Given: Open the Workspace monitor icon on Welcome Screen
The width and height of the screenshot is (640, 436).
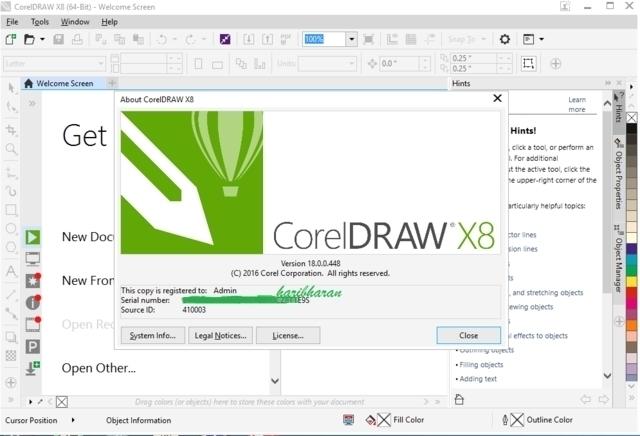Looking at the screenshot, I should pos(33,258).
